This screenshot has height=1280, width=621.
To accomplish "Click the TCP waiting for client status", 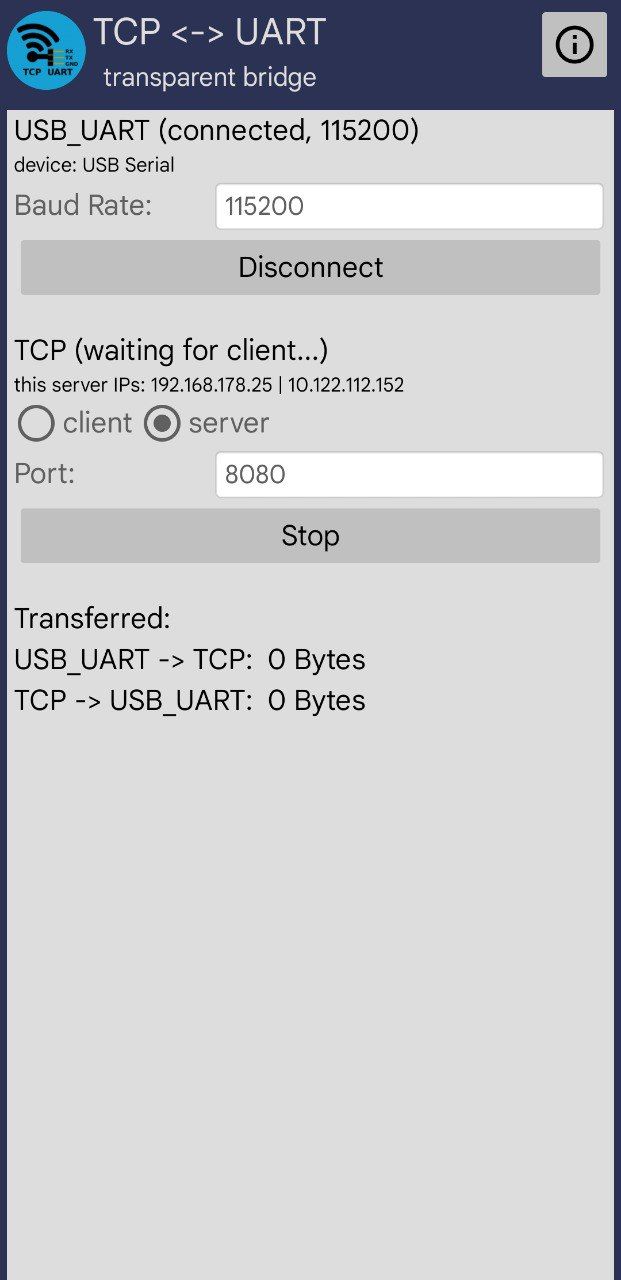I will tap(171, 351).
